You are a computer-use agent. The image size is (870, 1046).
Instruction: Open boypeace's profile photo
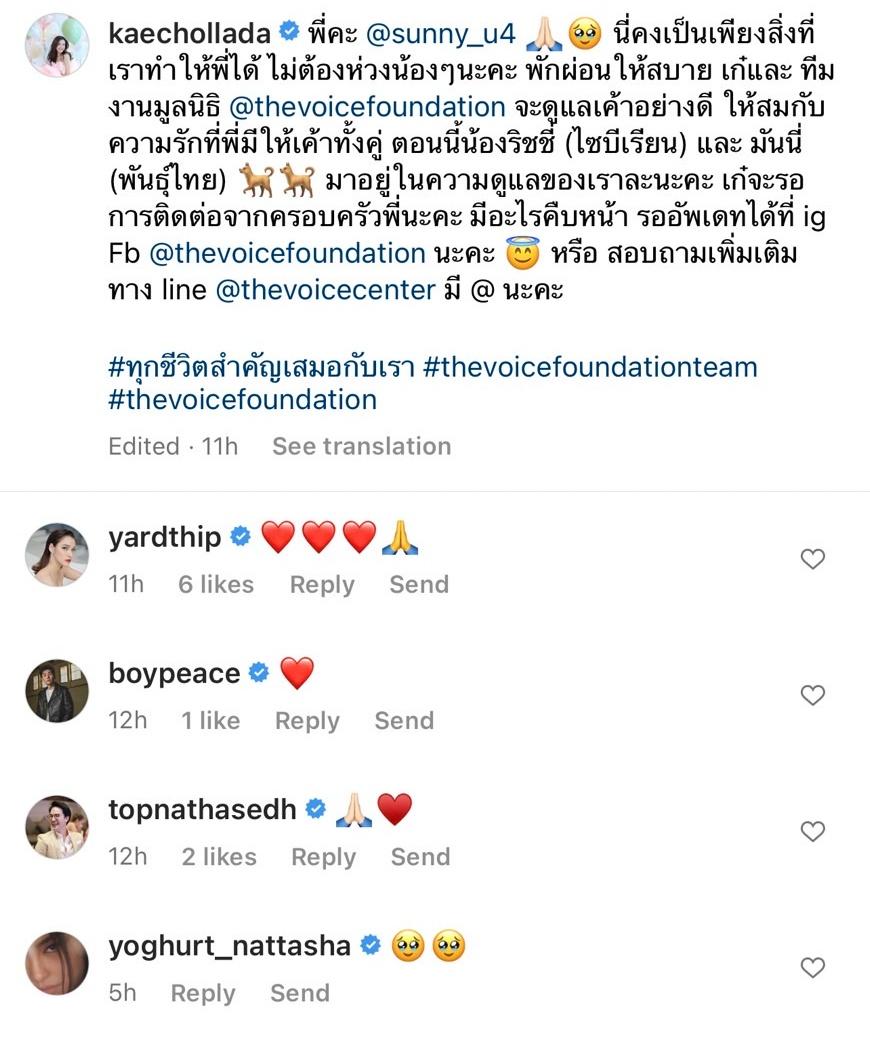click(x=57, y=690)
